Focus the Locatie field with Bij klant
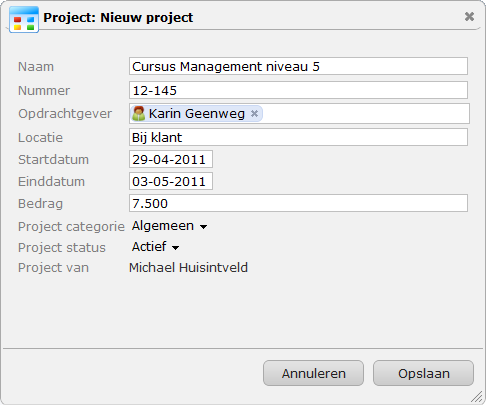Image resolution: width=486 pixels, height=407 pixels. [298, 137]
